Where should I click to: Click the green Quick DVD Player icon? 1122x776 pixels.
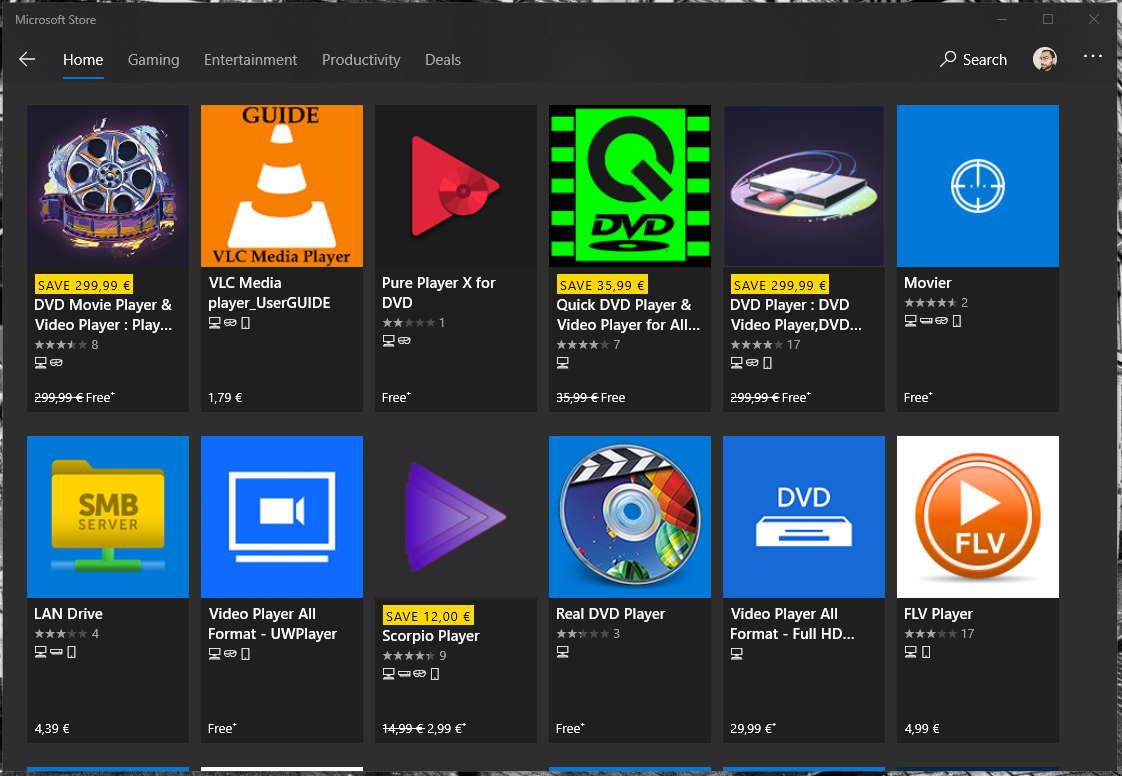(629, 186)
